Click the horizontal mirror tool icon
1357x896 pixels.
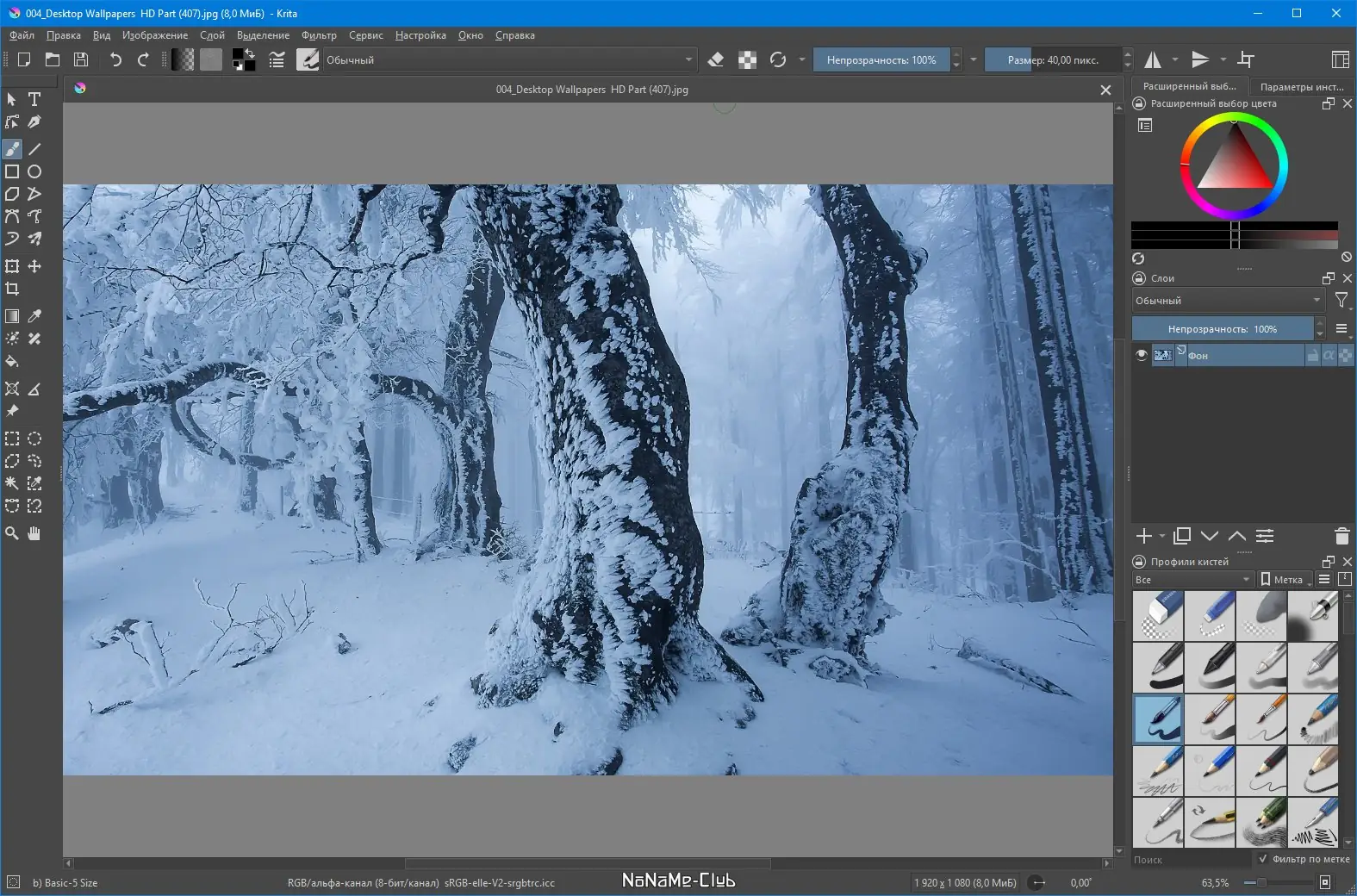(x=1153, y=59)
